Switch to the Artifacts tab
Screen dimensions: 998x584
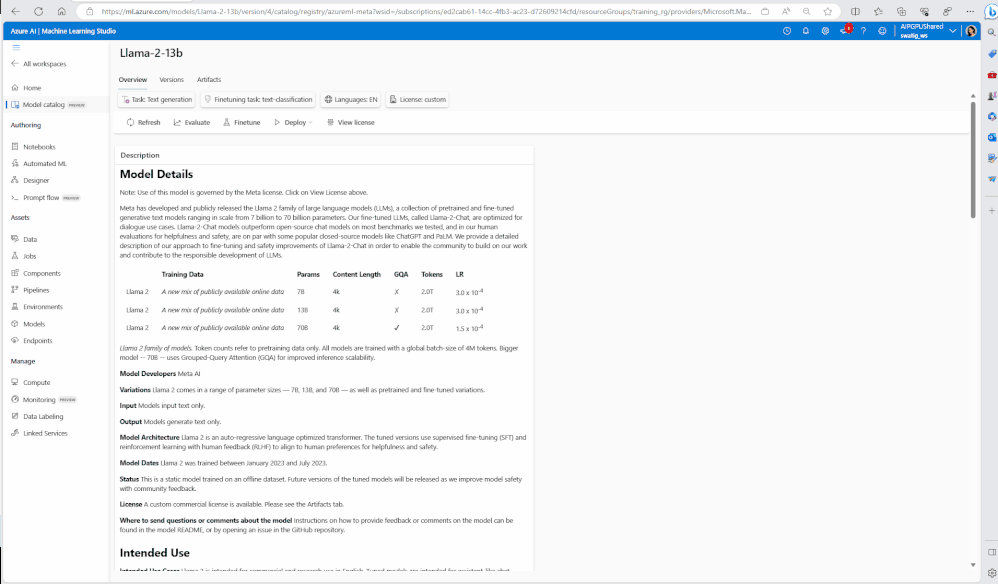tap(209, 80)
